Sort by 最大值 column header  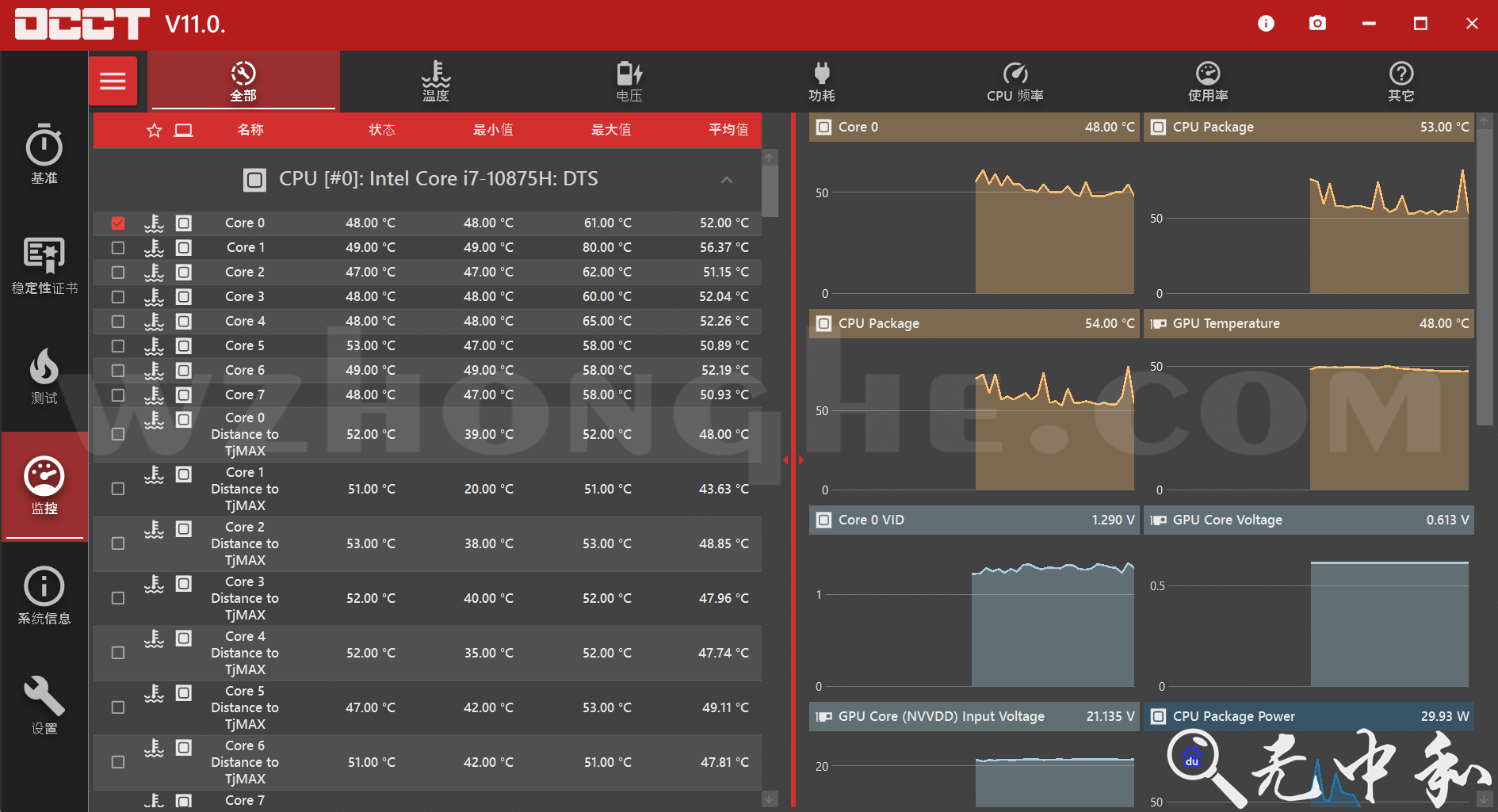tap(611, 130)
